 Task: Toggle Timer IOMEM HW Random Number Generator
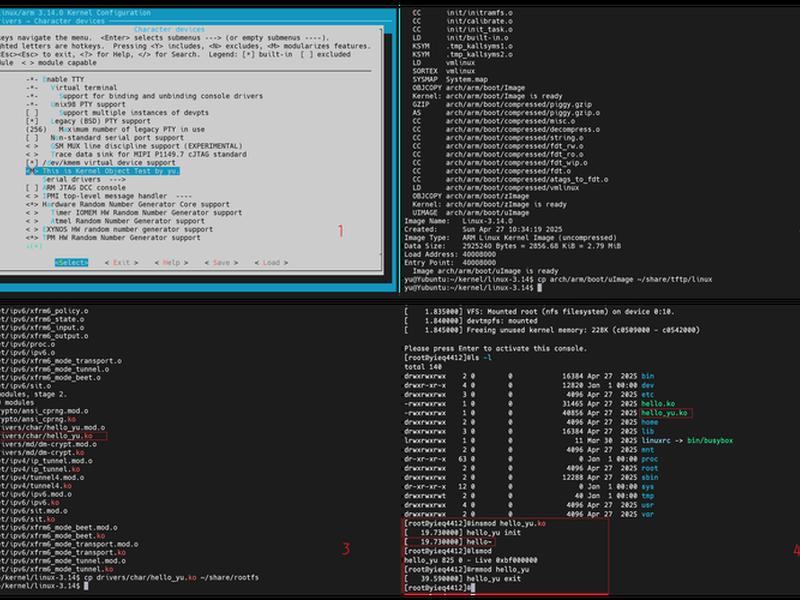[x=134, y=212]
